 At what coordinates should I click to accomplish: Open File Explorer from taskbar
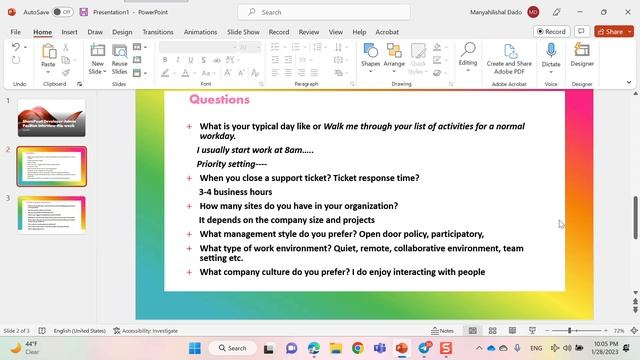pyautogui.click(x=336, y=348)
